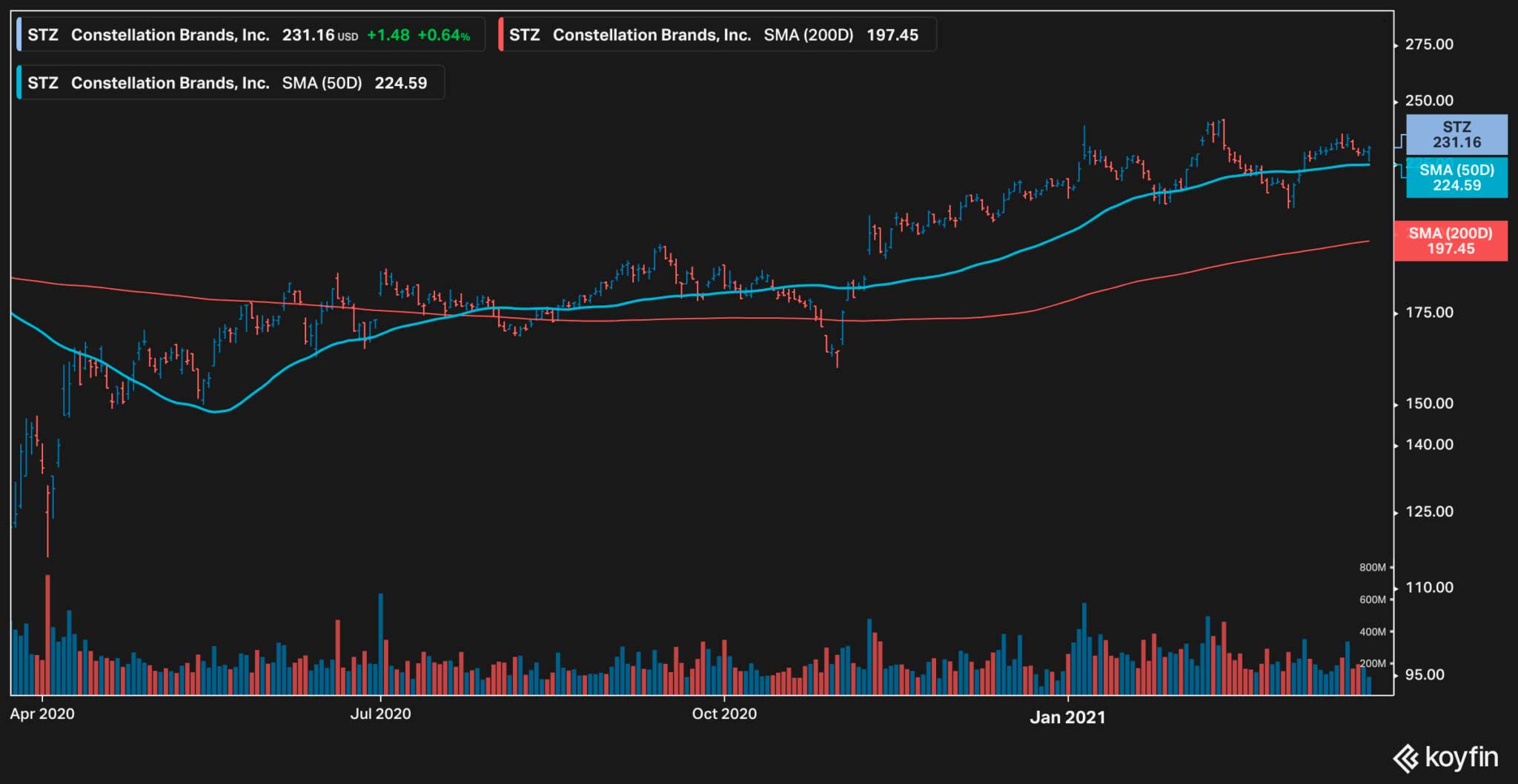Click the 400M volume axis label
Screen dimensions: 1518x784
[1373, 632]
